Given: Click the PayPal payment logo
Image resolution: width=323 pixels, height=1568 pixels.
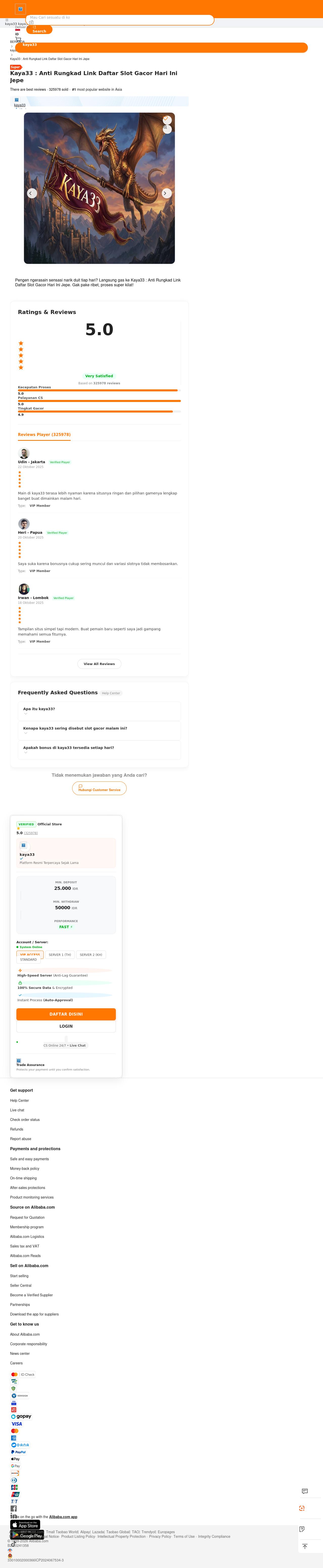Looking at the screenshot, I should (18, 1452).
